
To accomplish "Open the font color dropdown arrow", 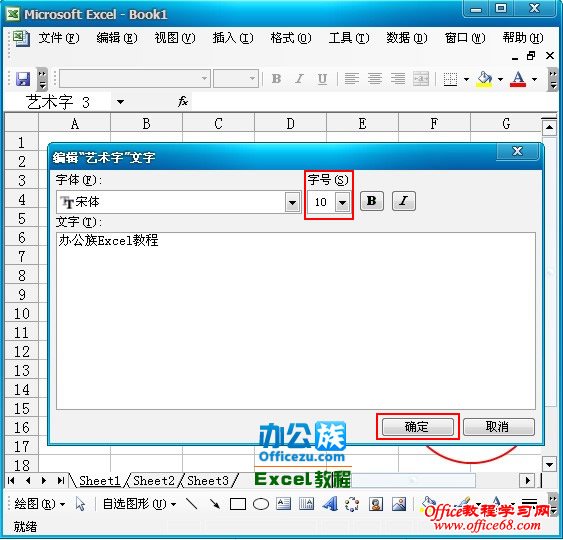I will pos(534,79).
